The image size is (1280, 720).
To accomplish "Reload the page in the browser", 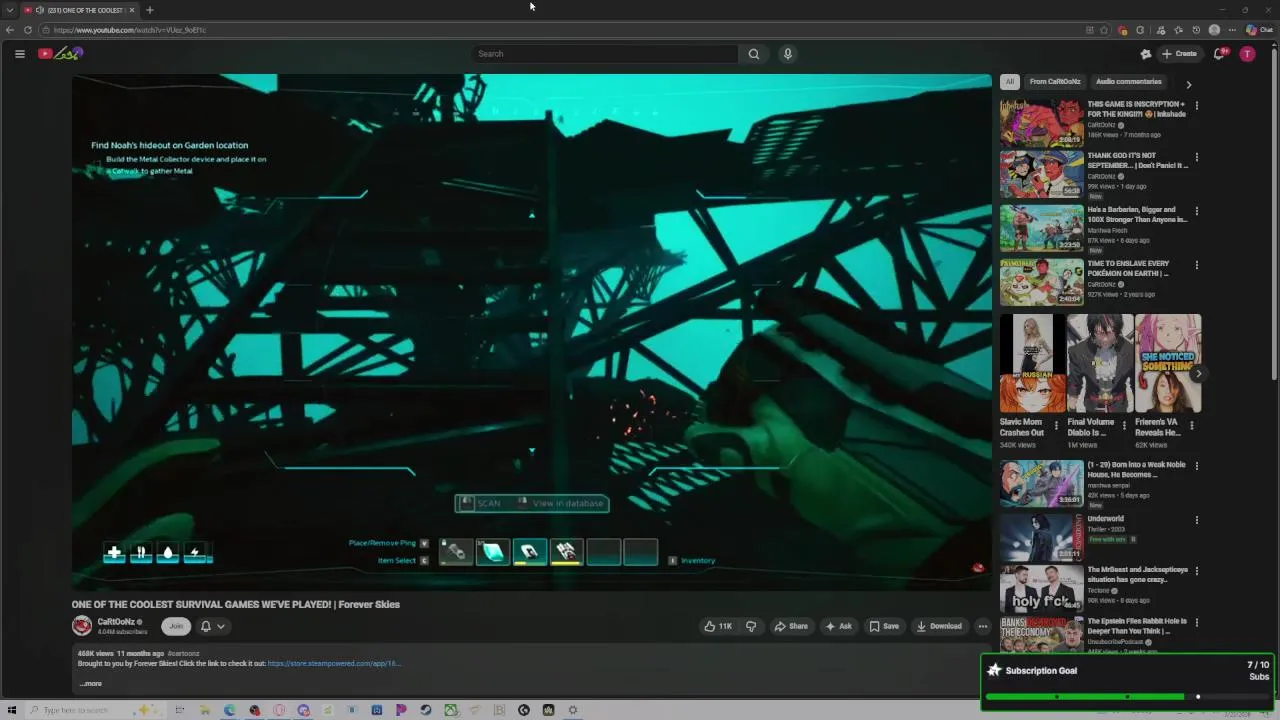I will [x=28, y=30].
